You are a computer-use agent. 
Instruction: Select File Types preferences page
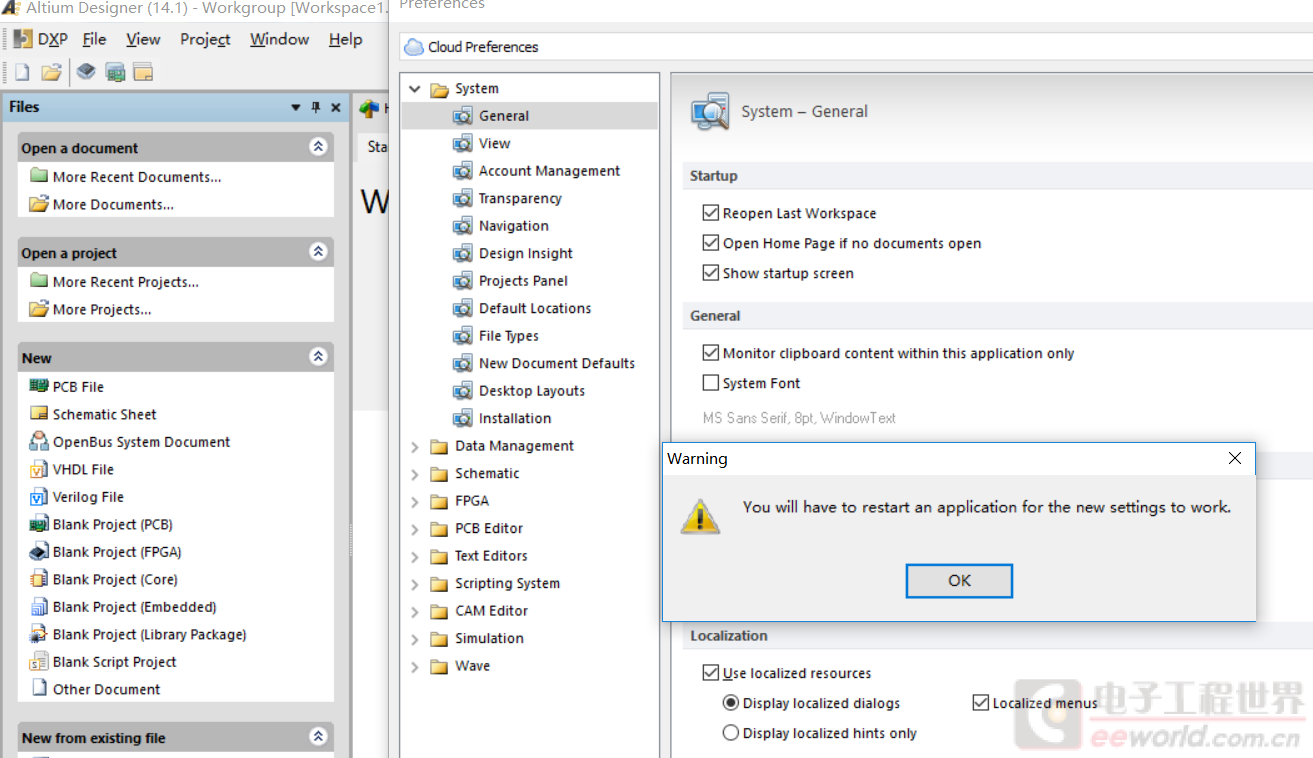(508, 336)
